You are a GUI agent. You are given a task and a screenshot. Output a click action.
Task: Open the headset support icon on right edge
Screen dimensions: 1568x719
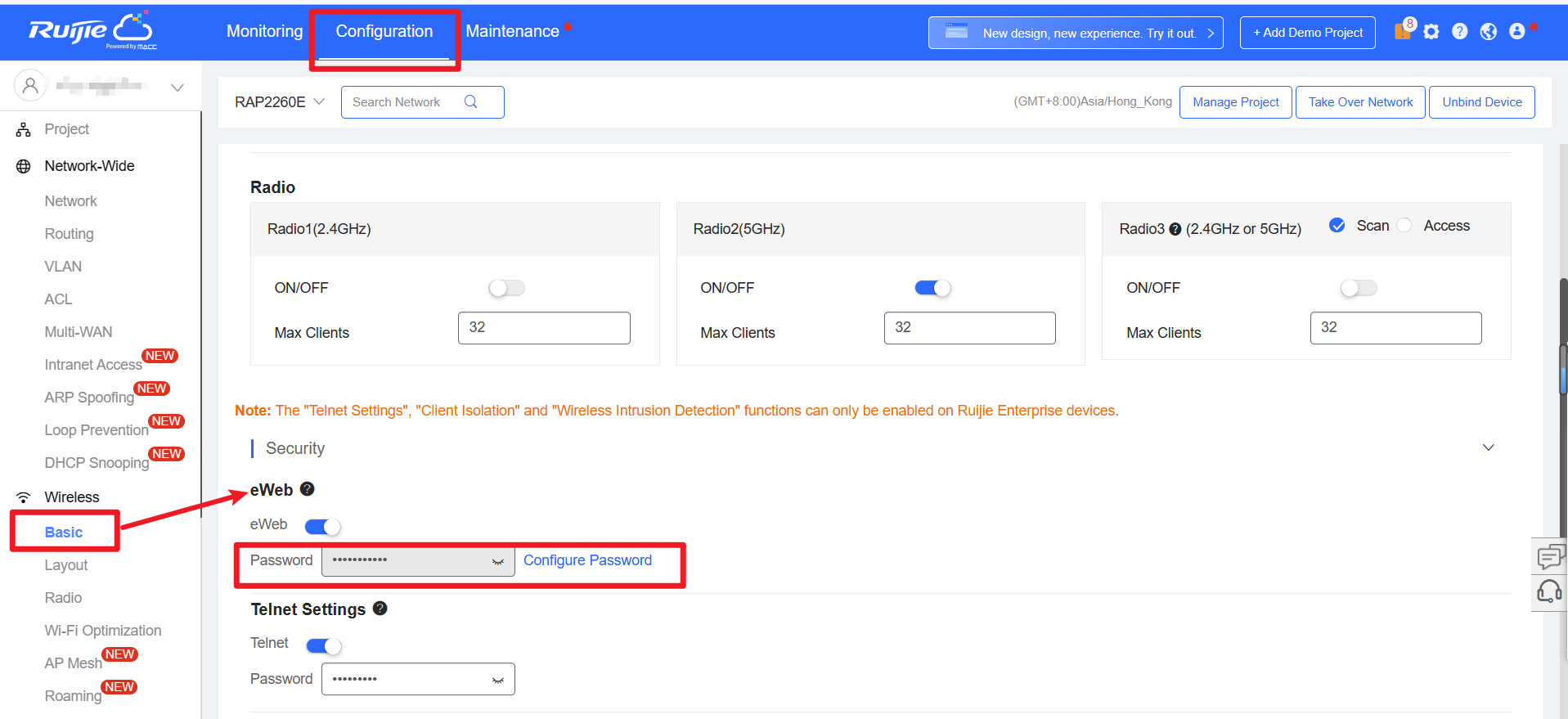click(1548, 591)
